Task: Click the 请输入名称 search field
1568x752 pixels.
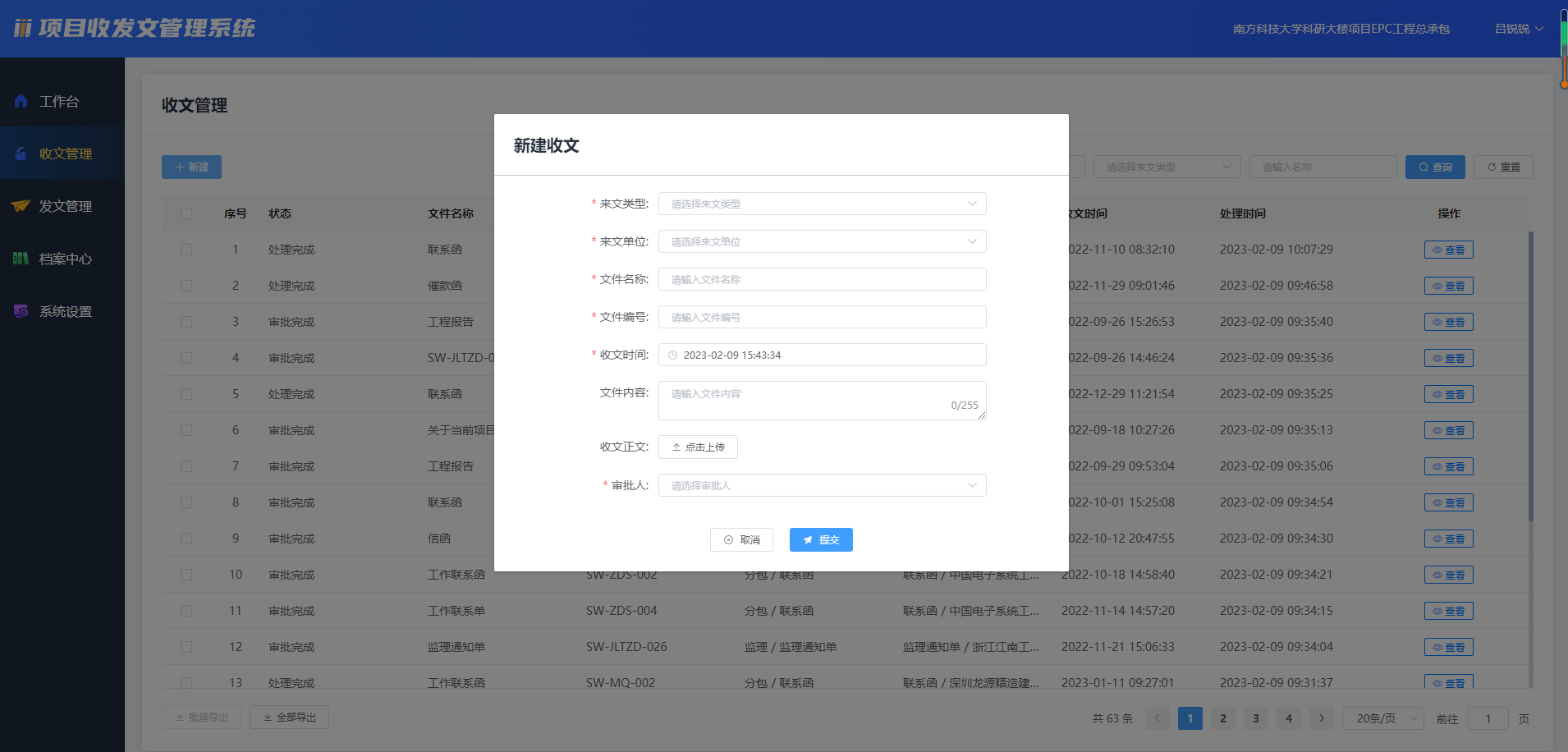Action: coord(1323,167)
